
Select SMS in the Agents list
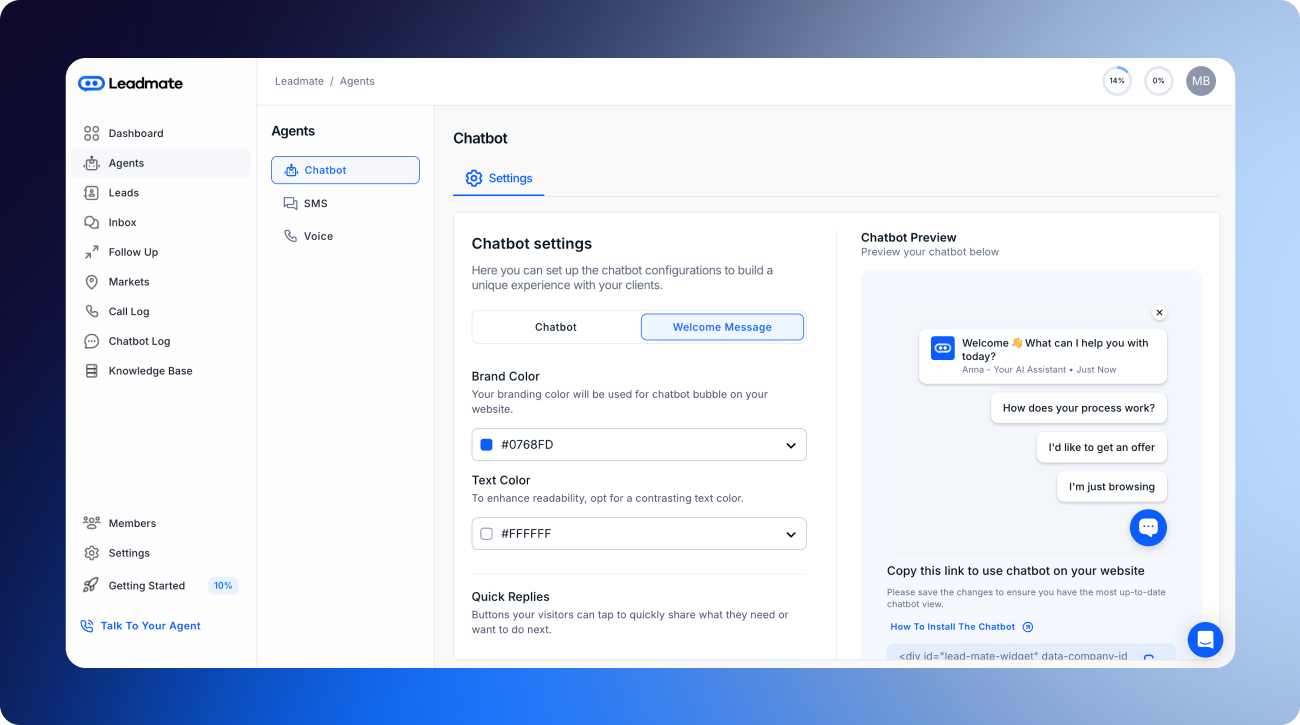(x=315, y=203)
